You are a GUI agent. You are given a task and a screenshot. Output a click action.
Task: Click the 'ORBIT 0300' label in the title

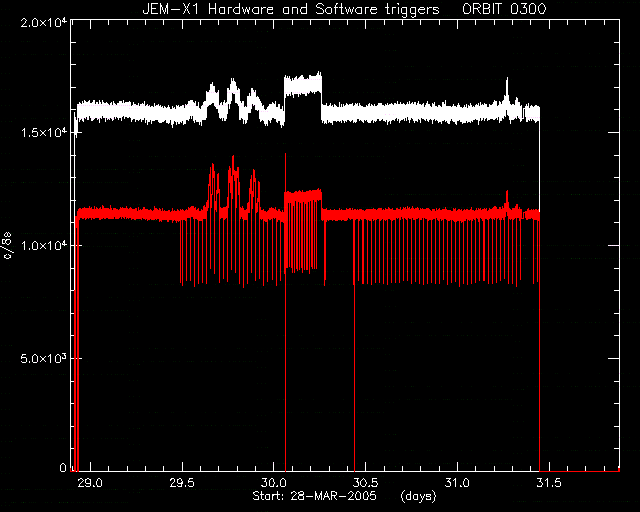504,9
